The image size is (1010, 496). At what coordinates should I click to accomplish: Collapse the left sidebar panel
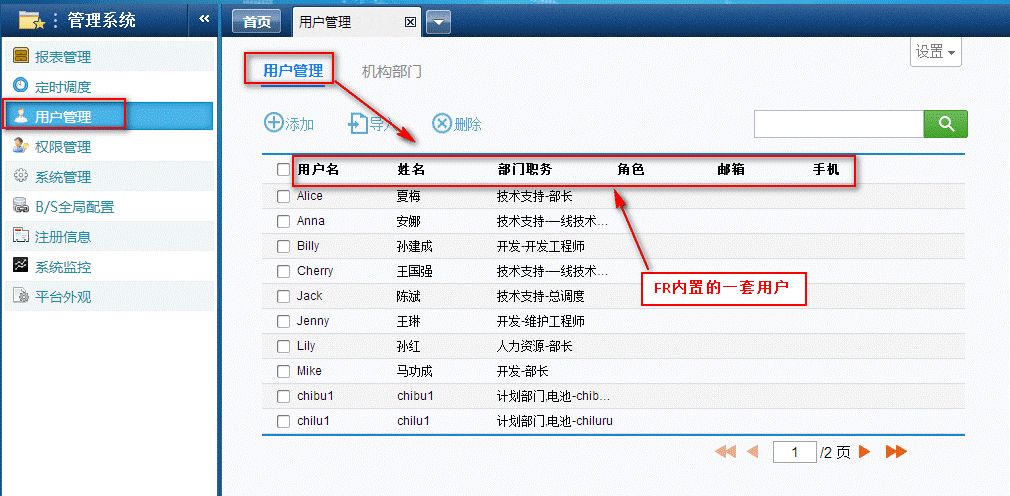pyautogui.click(x=204, y=18)
